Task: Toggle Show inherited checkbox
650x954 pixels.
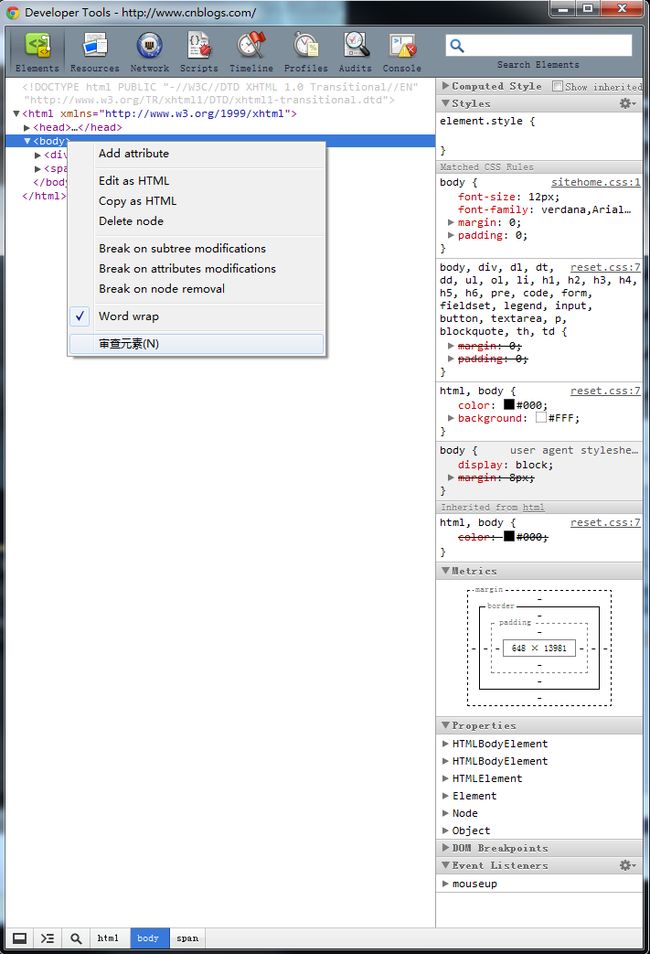Action: coord(557,86)
